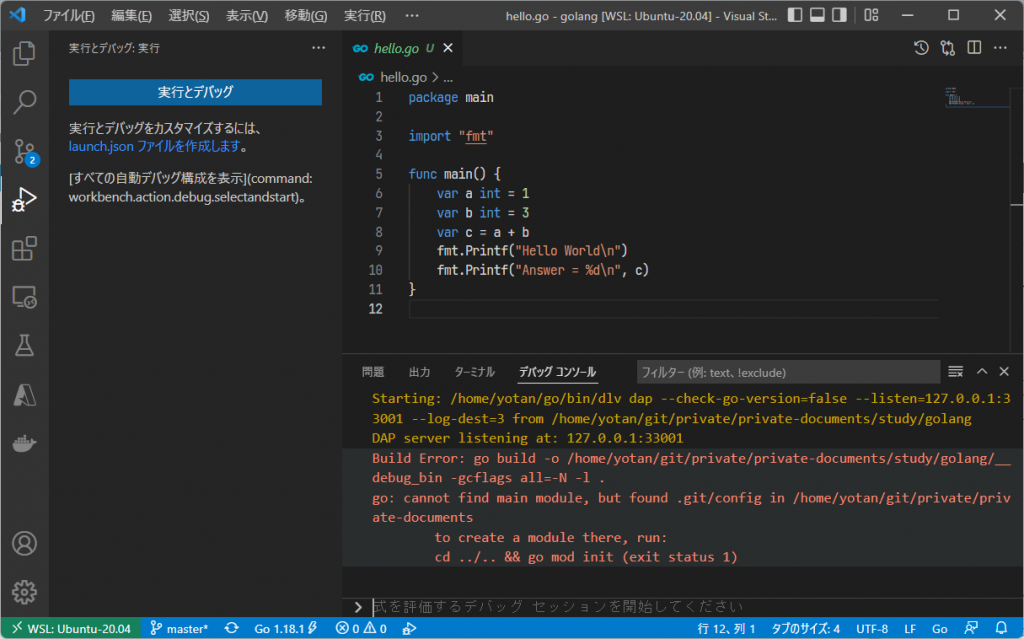Viewport: 1024px width, 639px height.
Task: Open the 表示(V) menu
Action: 247,16
